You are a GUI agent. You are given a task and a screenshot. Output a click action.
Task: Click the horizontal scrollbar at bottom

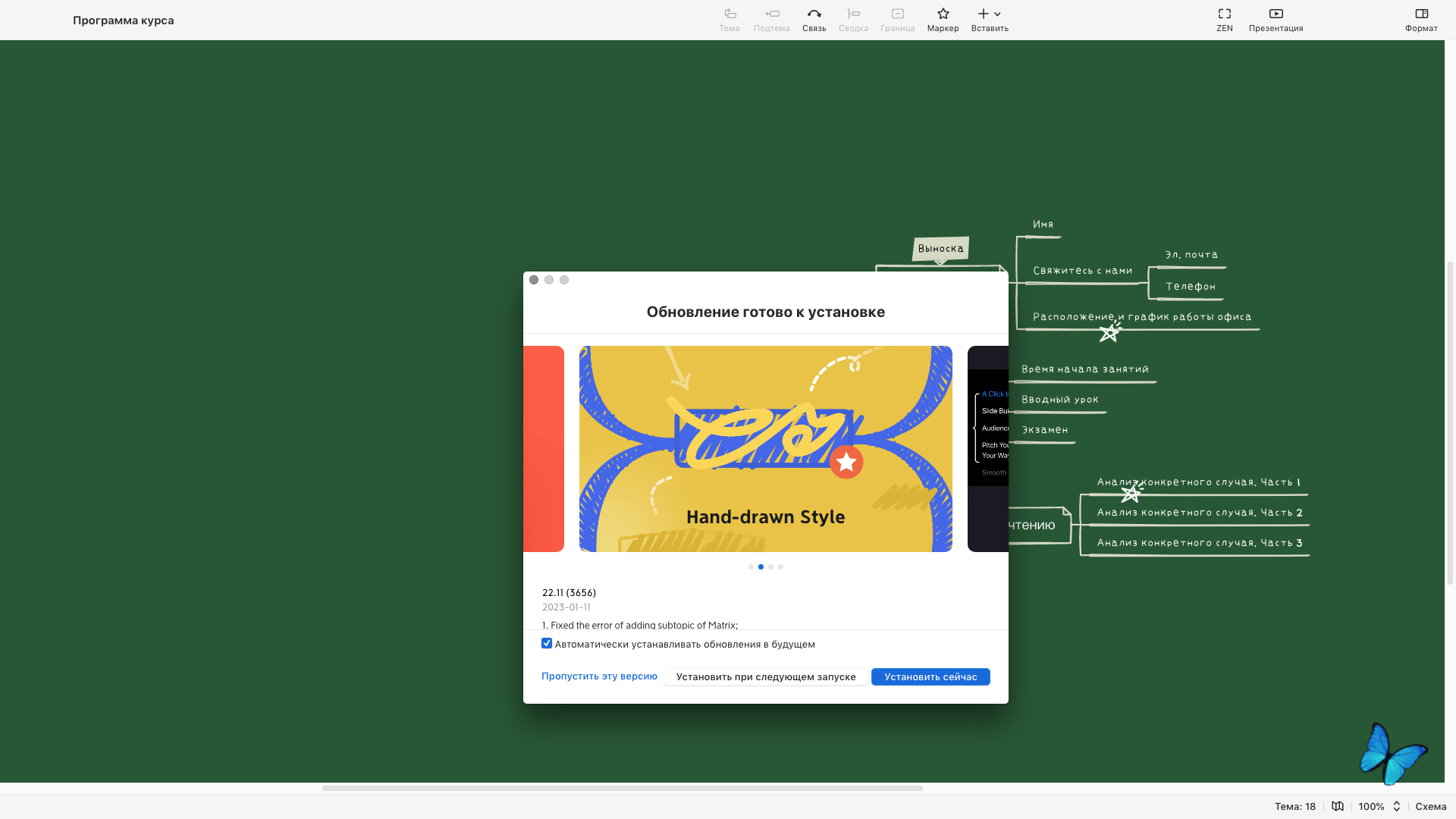622,788
